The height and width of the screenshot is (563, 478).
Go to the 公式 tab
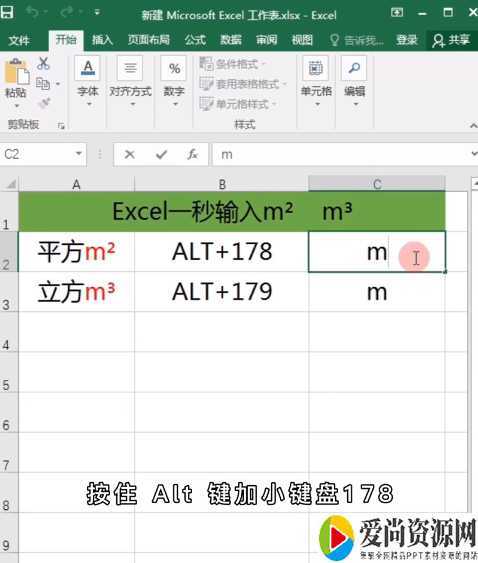pos(195,39)
